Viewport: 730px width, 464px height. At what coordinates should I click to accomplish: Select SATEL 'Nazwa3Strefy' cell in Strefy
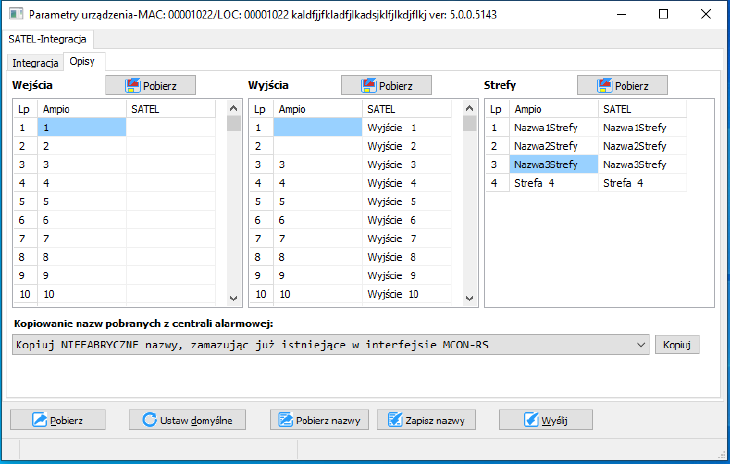(x=642, y=164)
